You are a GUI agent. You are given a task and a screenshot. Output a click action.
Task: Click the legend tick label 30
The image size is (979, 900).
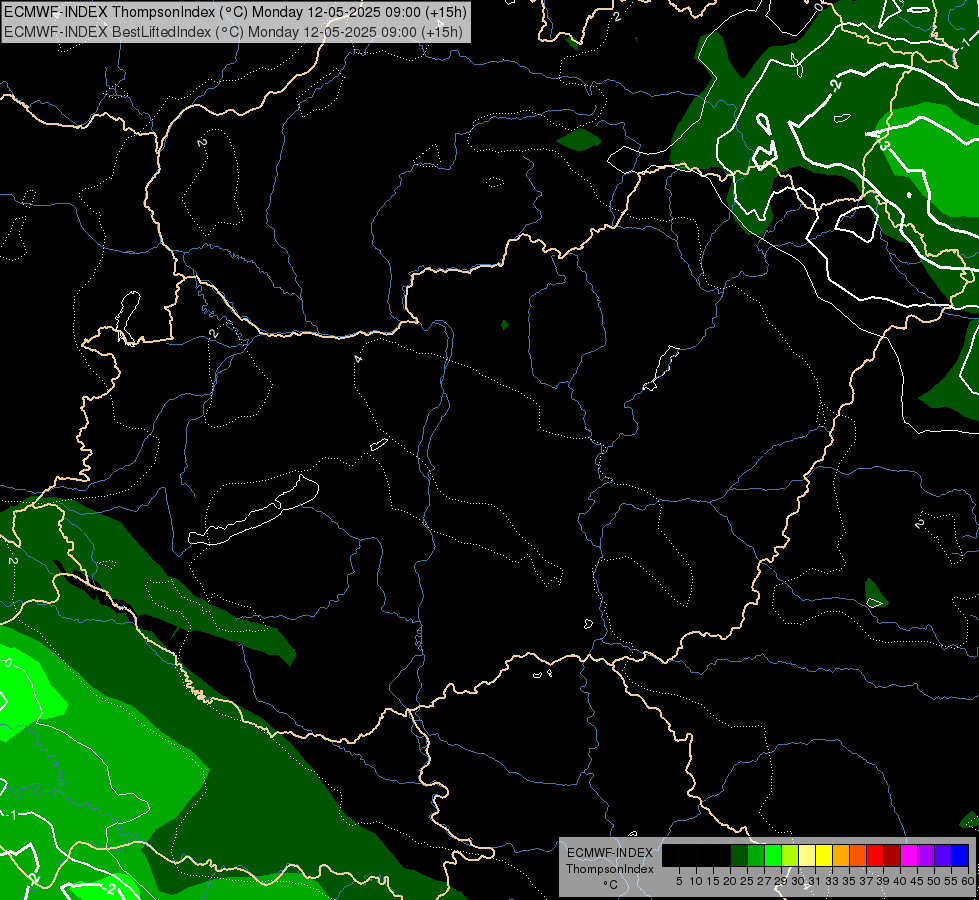click(x=798, y=881)
